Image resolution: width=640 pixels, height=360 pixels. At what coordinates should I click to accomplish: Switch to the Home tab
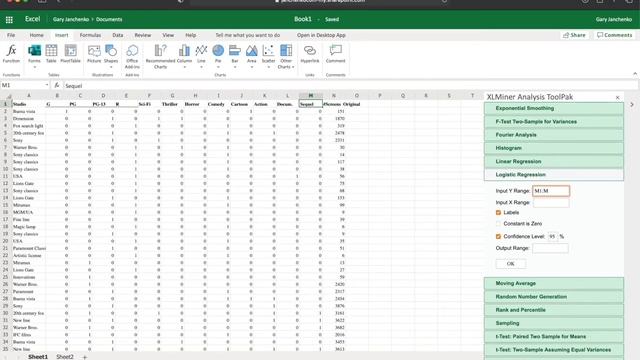[36, 36]
